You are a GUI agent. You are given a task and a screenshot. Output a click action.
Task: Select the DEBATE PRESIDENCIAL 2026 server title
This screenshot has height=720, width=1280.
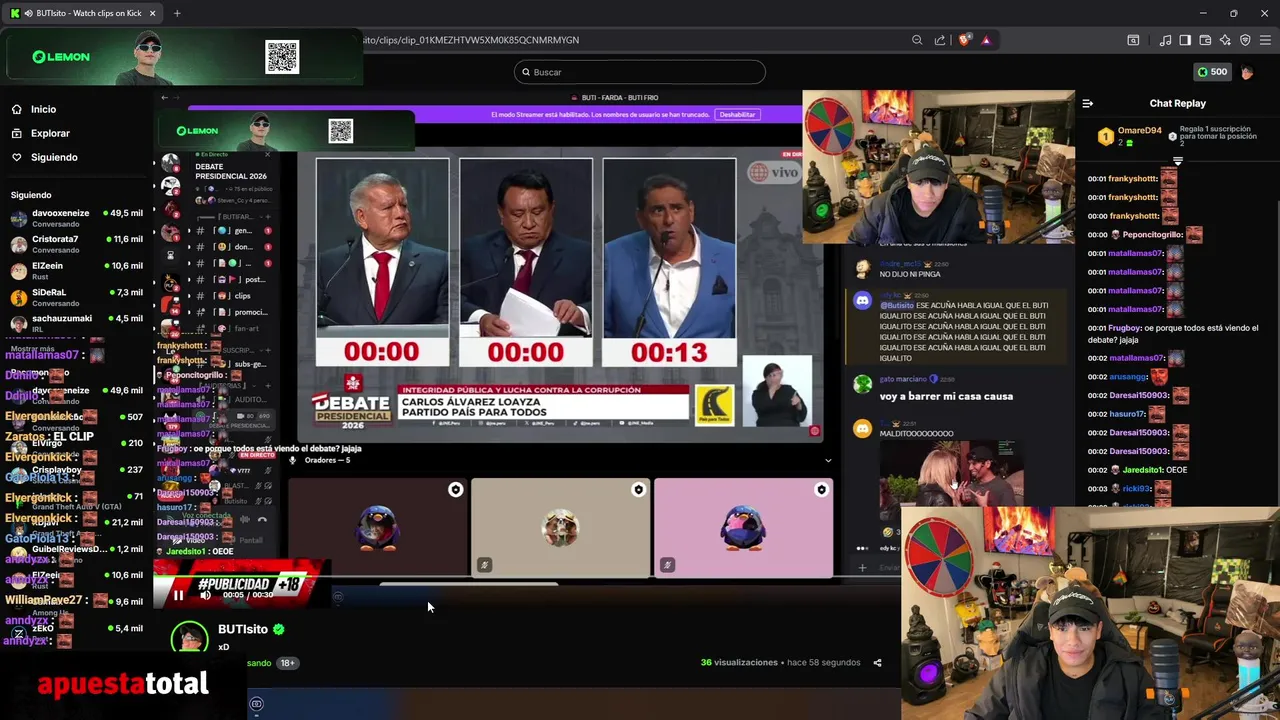coord(230,172)
